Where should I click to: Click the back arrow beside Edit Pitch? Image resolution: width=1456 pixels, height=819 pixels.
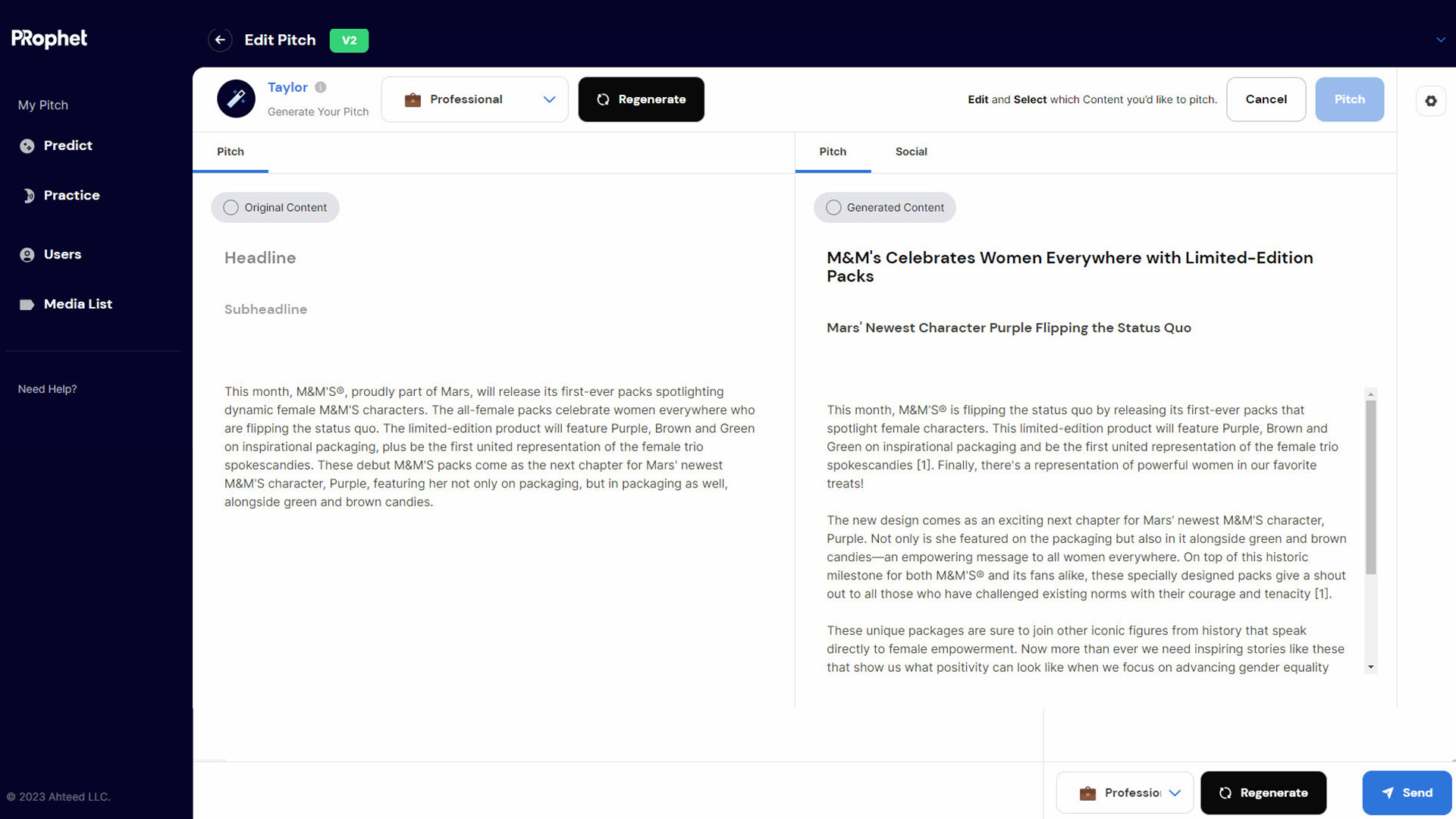click(x=220, y=40)
